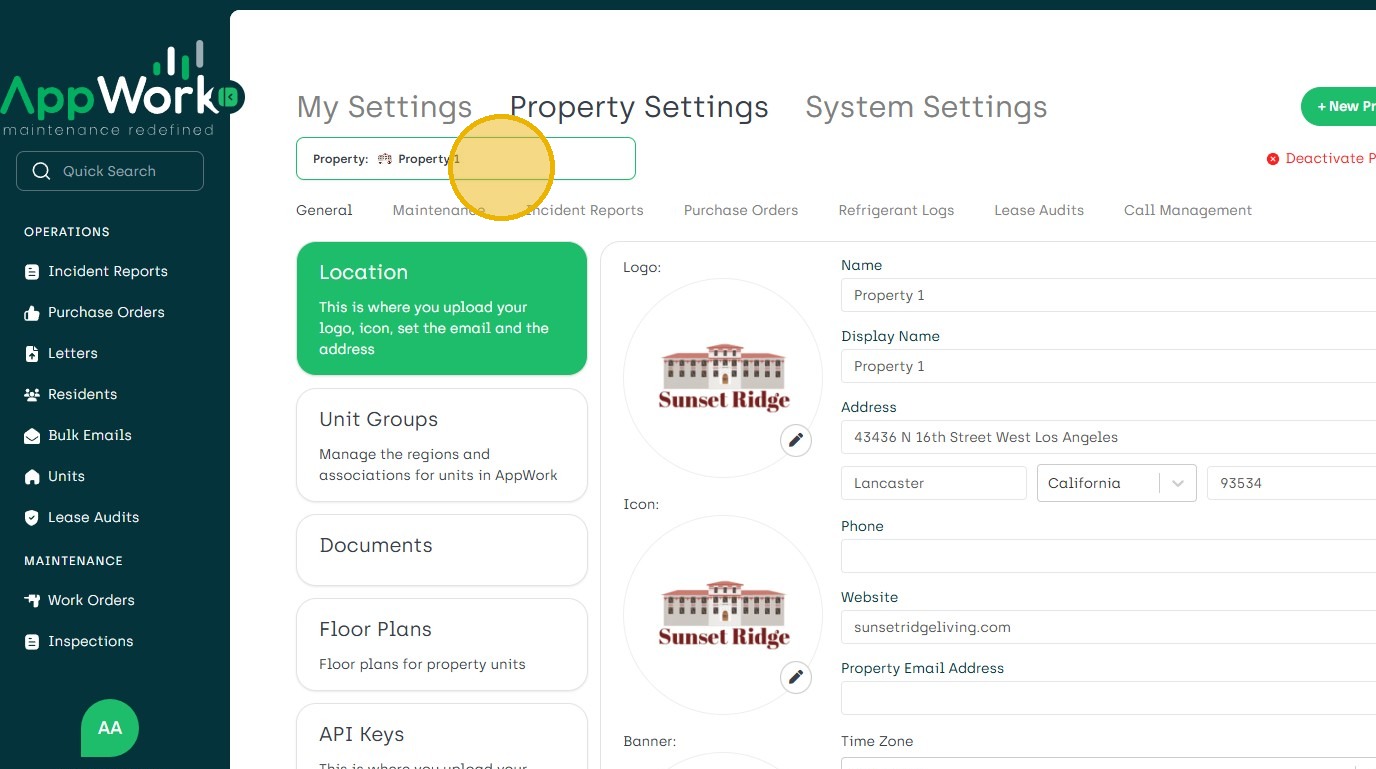Open Incident Reports via its sidebar icon

[32, 272]
